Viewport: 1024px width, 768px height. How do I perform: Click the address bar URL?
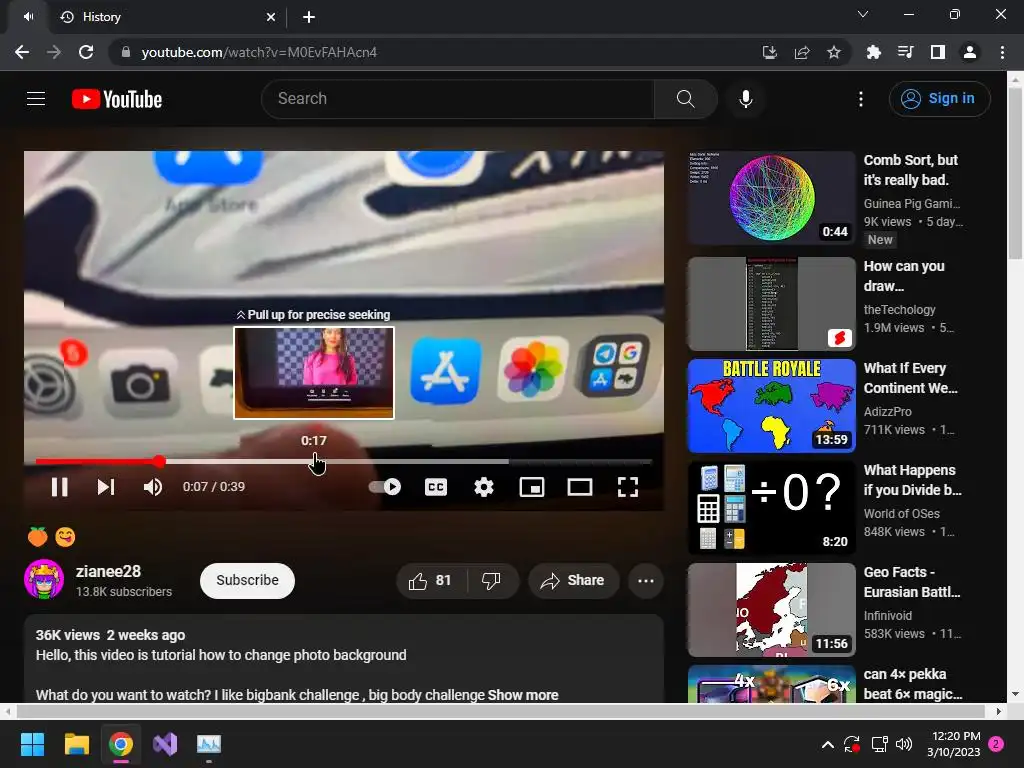pos(259,52)
